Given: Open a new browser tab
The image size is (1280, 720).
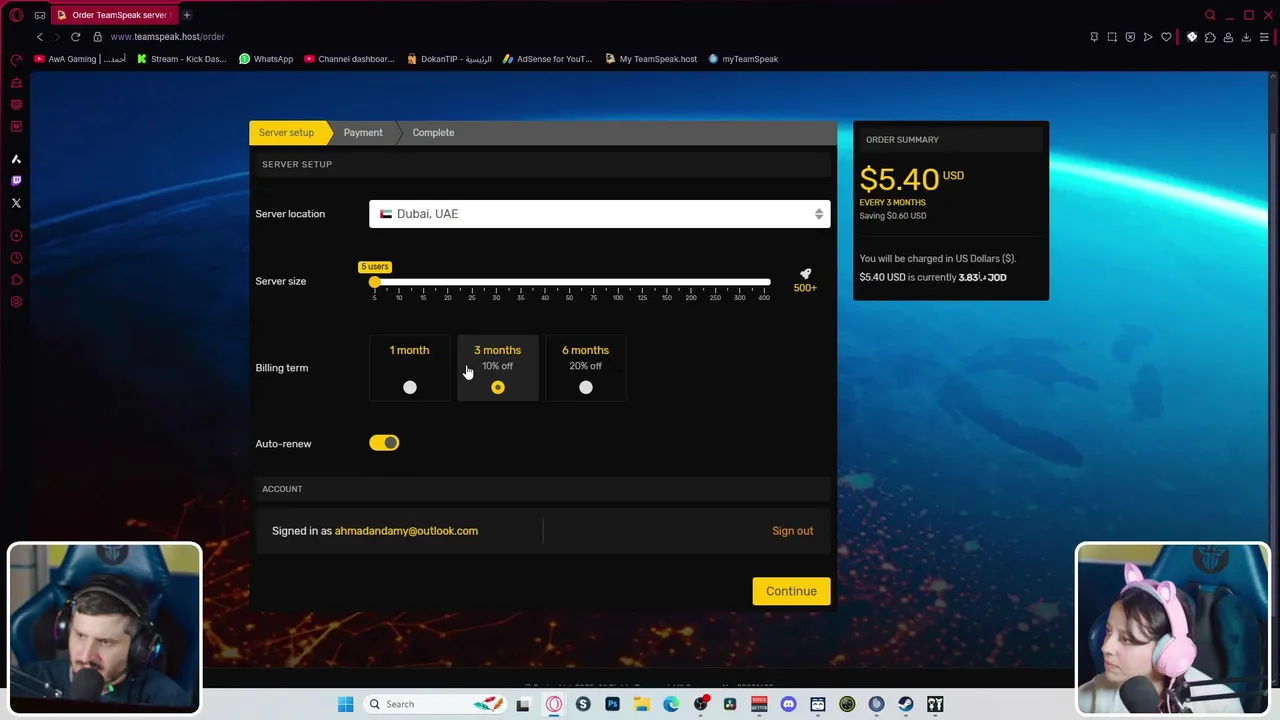Looking at the screenshot, I should pos(187,15).
